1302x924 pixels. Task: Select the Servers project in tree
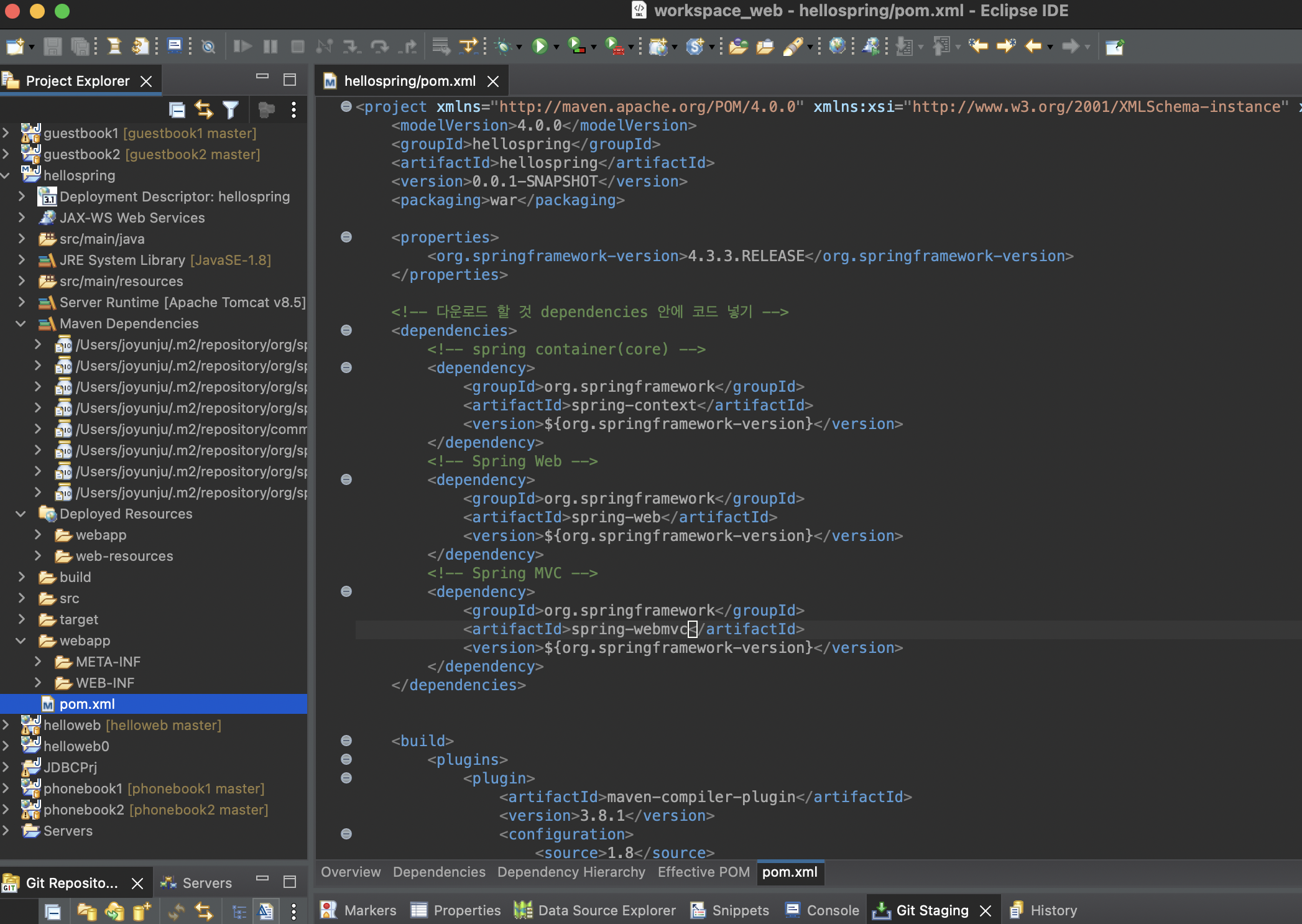(x=68, y=831)
